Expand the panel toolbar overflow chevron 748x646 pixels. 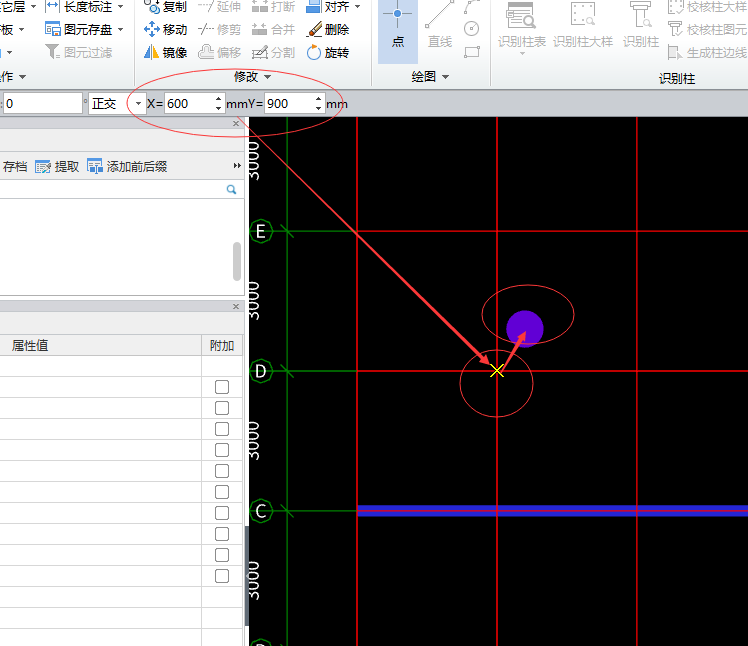(237, 166)
